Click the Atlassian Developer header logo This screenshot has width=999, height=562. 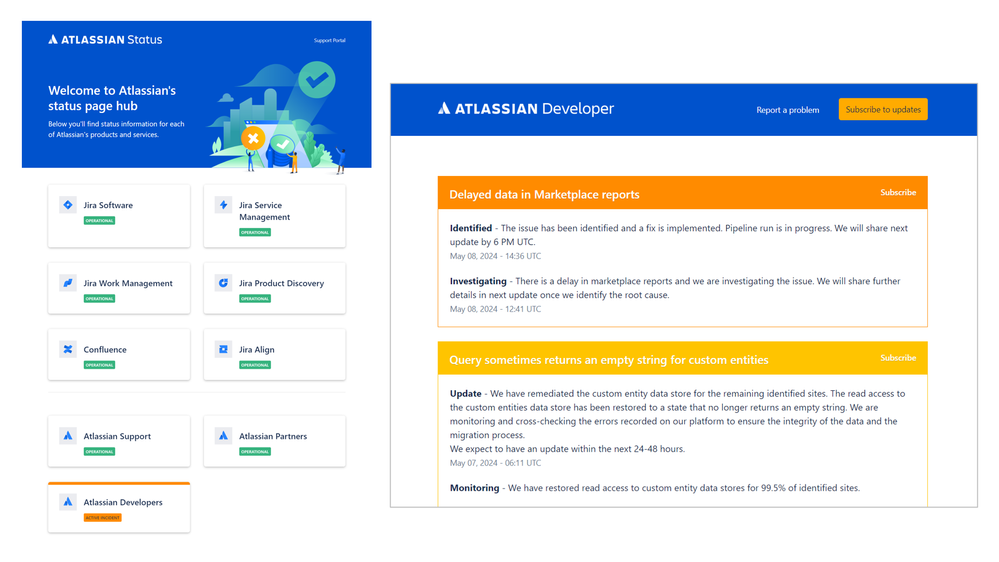click(x=526, y=108)
